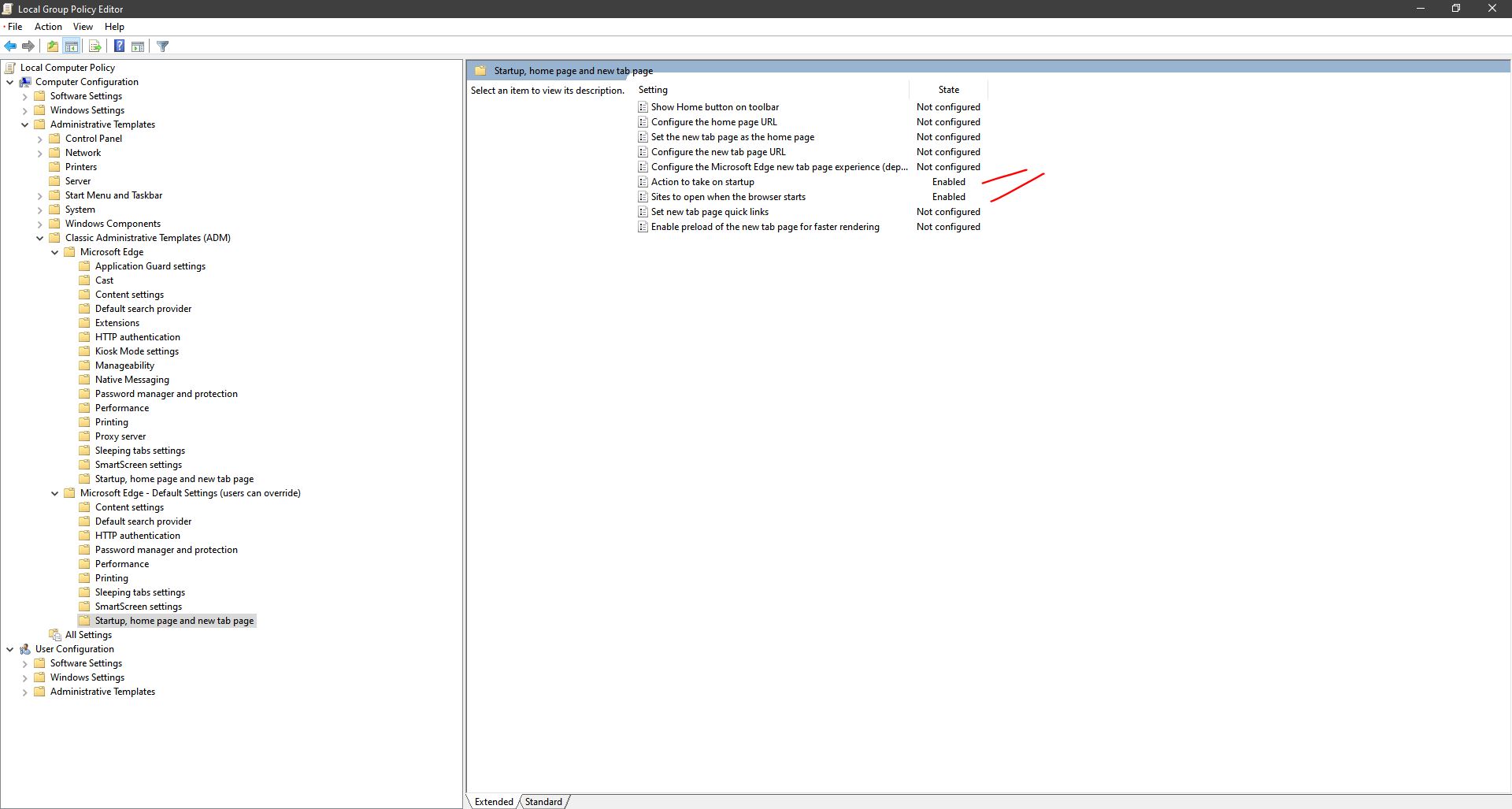
Task: Expand the Network node
Action: coord(39,153)
